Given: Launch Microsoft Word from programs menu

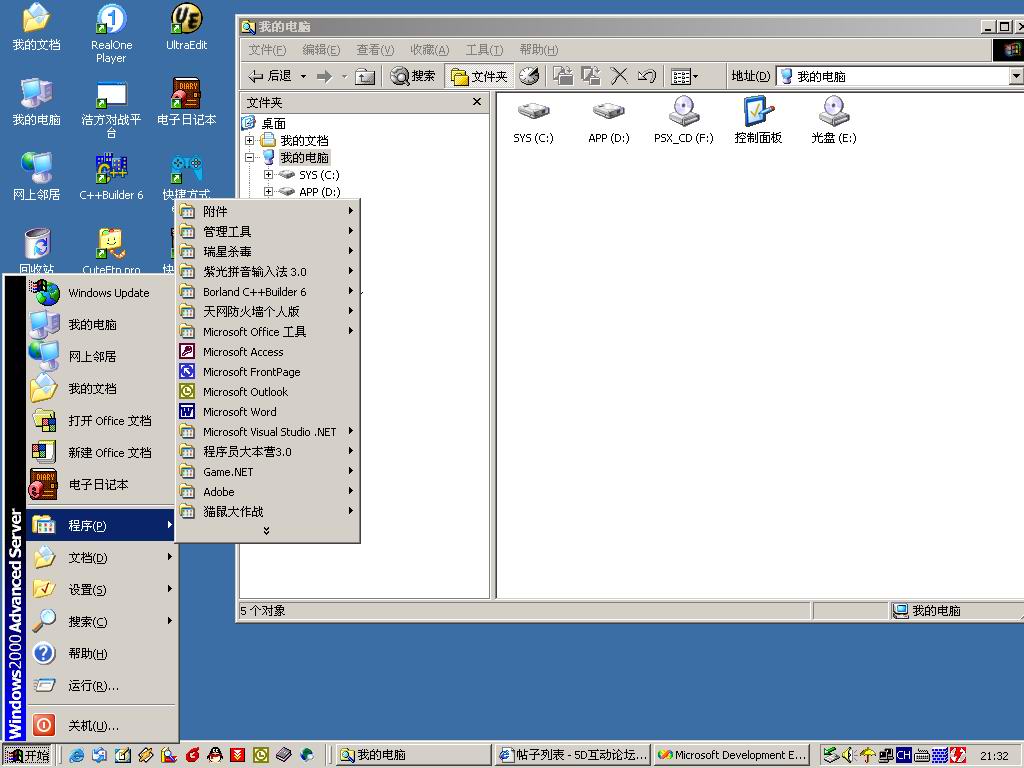Looking at the screenshot, I should point(268,411).
